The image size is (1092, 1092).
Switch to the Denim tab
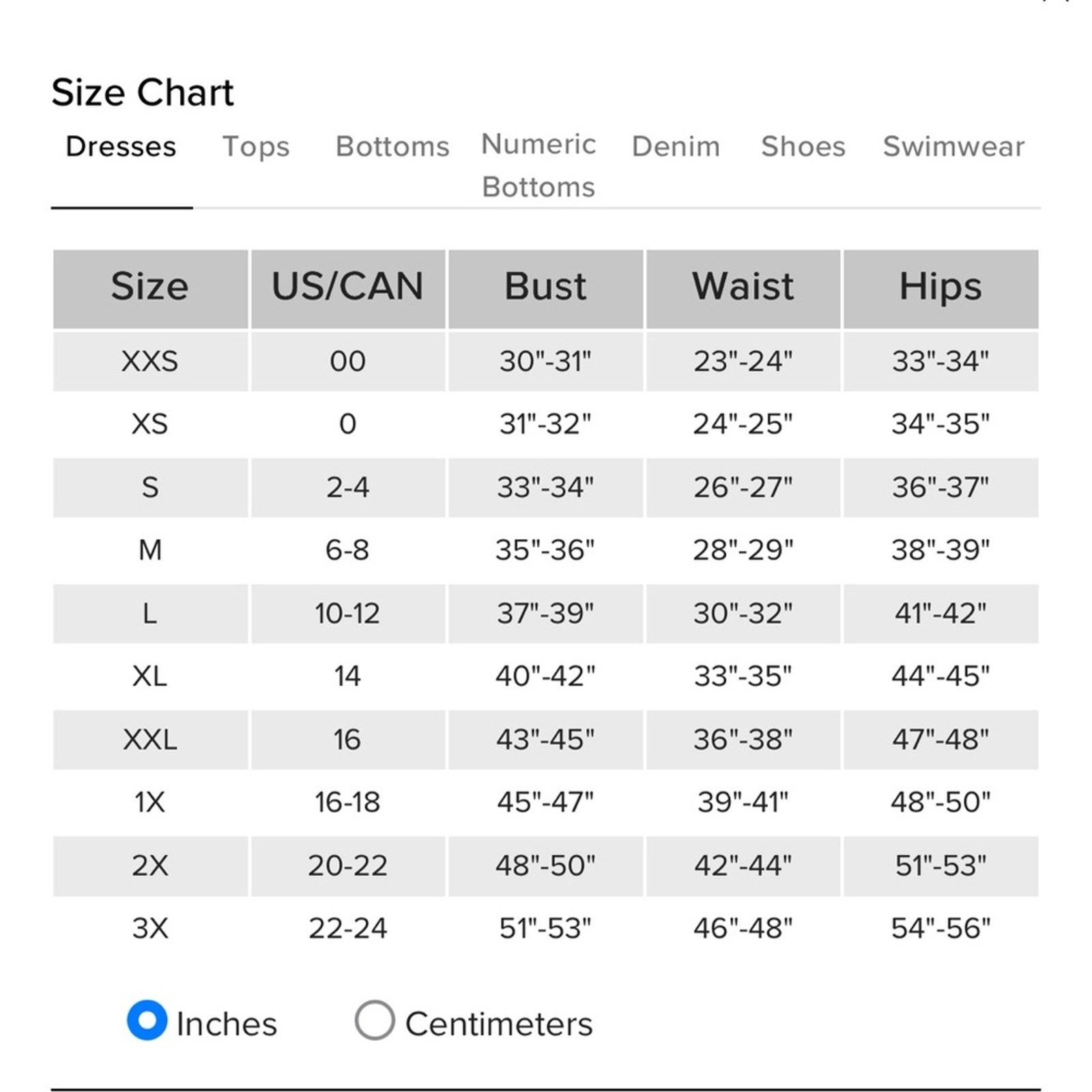[x=676, y=147]
